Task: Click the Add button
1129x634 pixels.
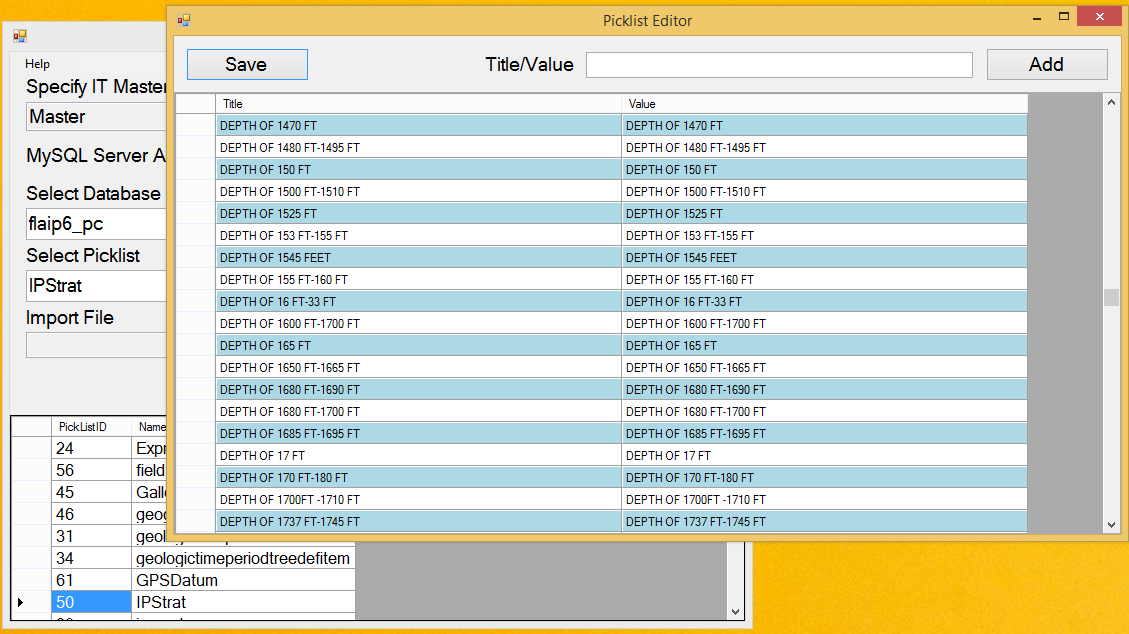Action: pyautogui.click(x=1046, y=65)
